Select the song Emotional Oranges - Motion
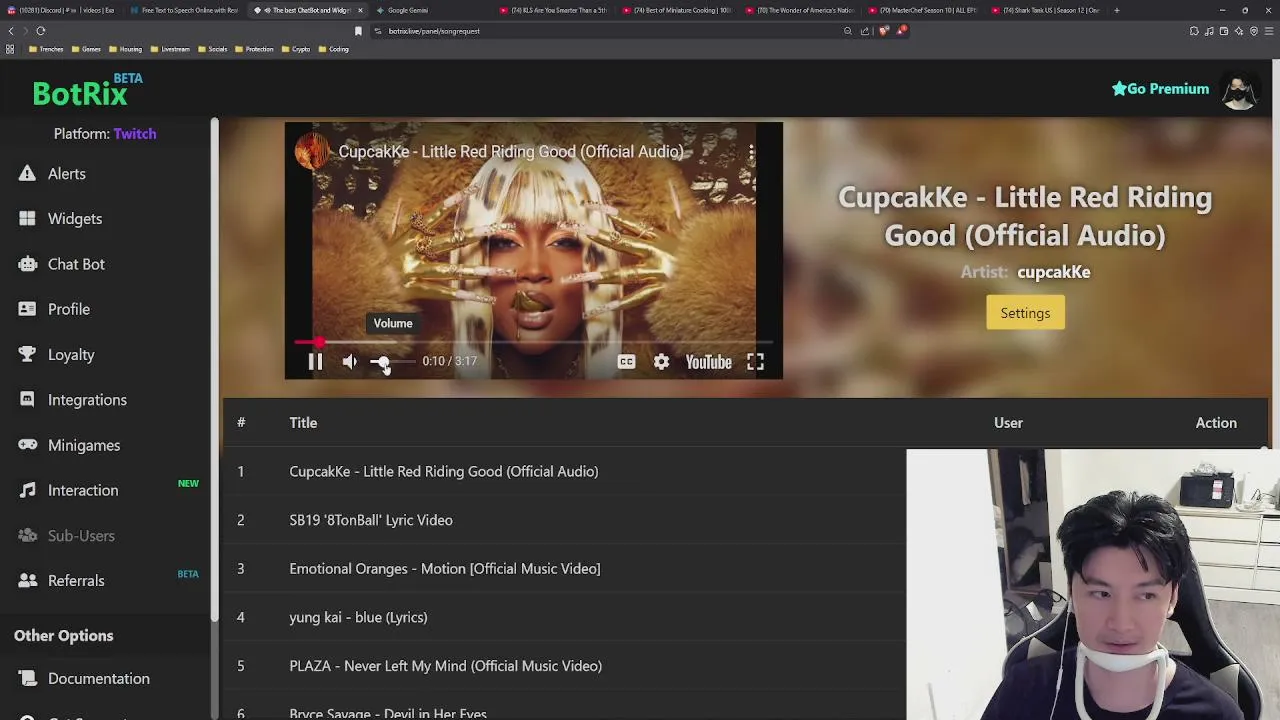 point(445,569)
